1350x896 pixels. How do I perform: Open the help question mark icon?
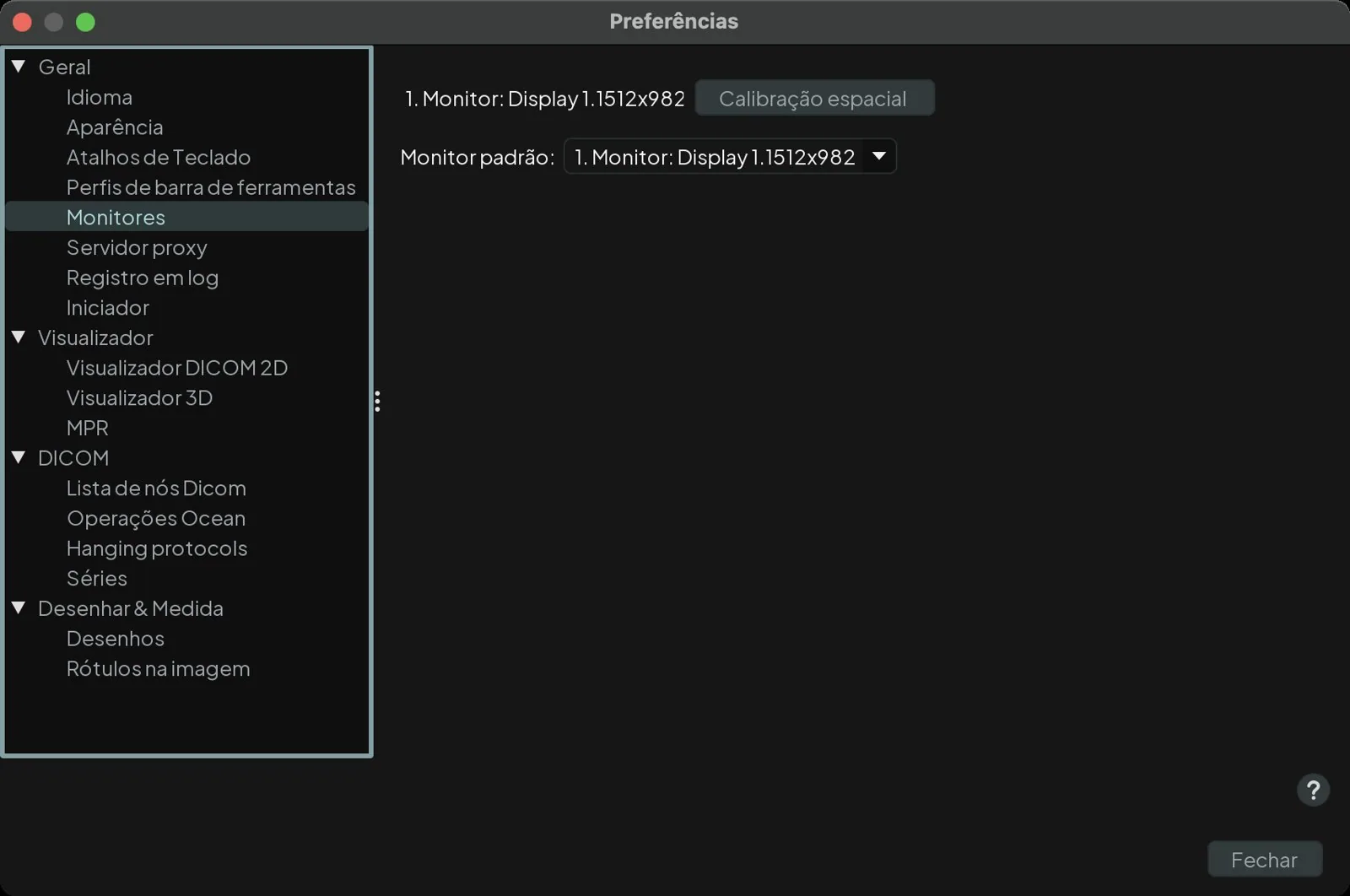click(1313, 791)
